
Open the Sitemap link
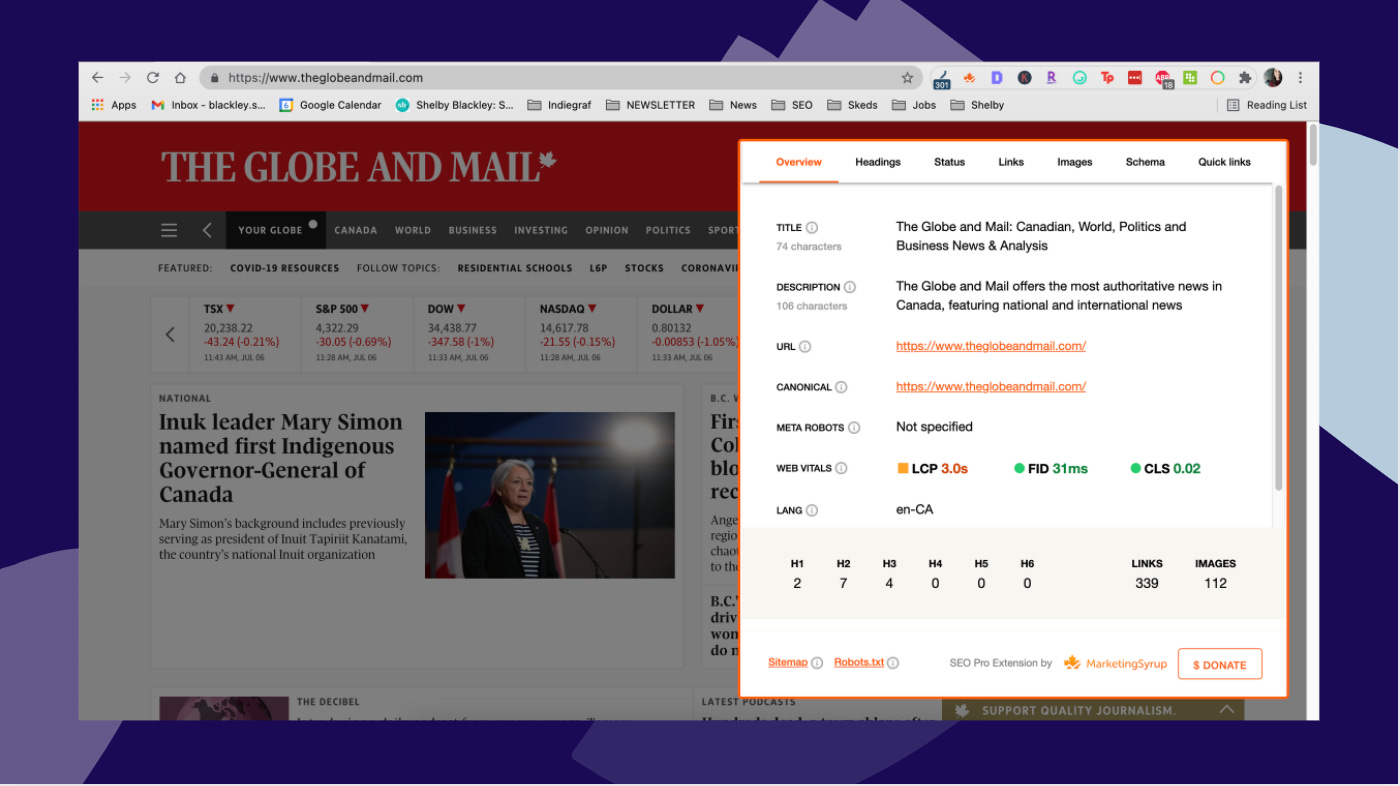pyautogui.click(x=787, y=662)
